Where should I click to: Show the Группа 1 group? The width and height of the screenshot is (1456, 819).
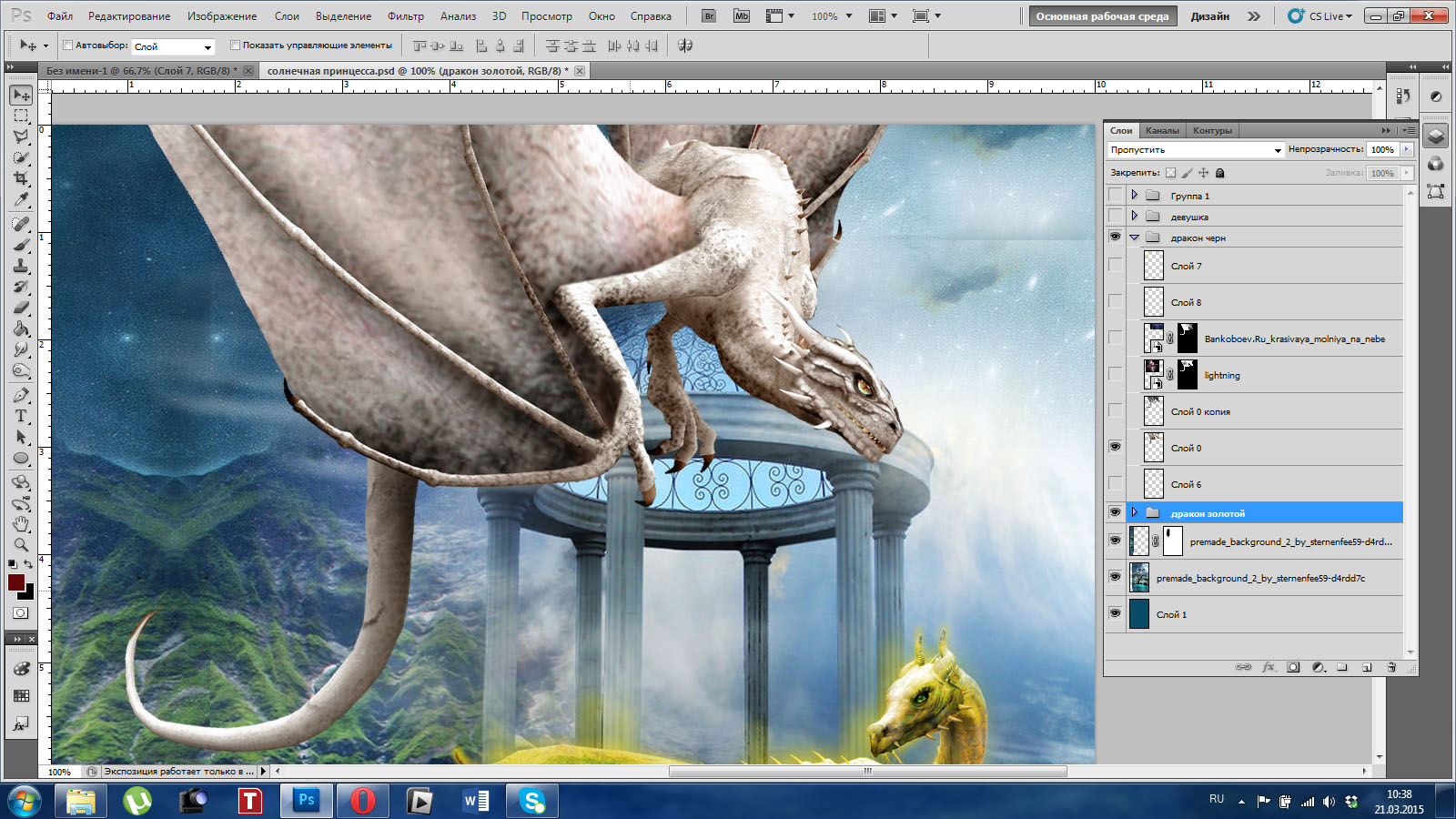tap(1115, 195)
